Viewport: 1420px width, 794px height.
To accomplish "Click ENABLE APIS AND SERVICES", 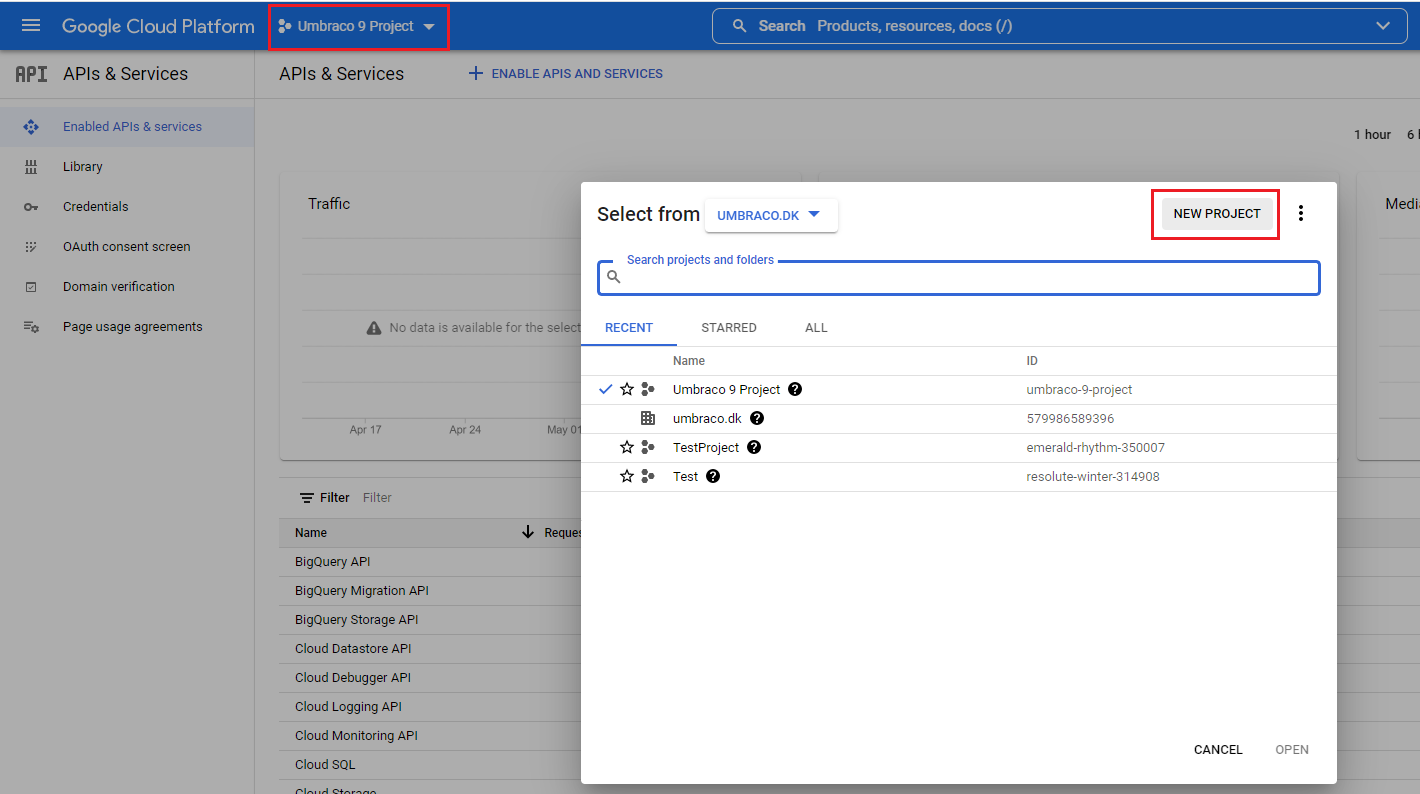I will point(566,73).
